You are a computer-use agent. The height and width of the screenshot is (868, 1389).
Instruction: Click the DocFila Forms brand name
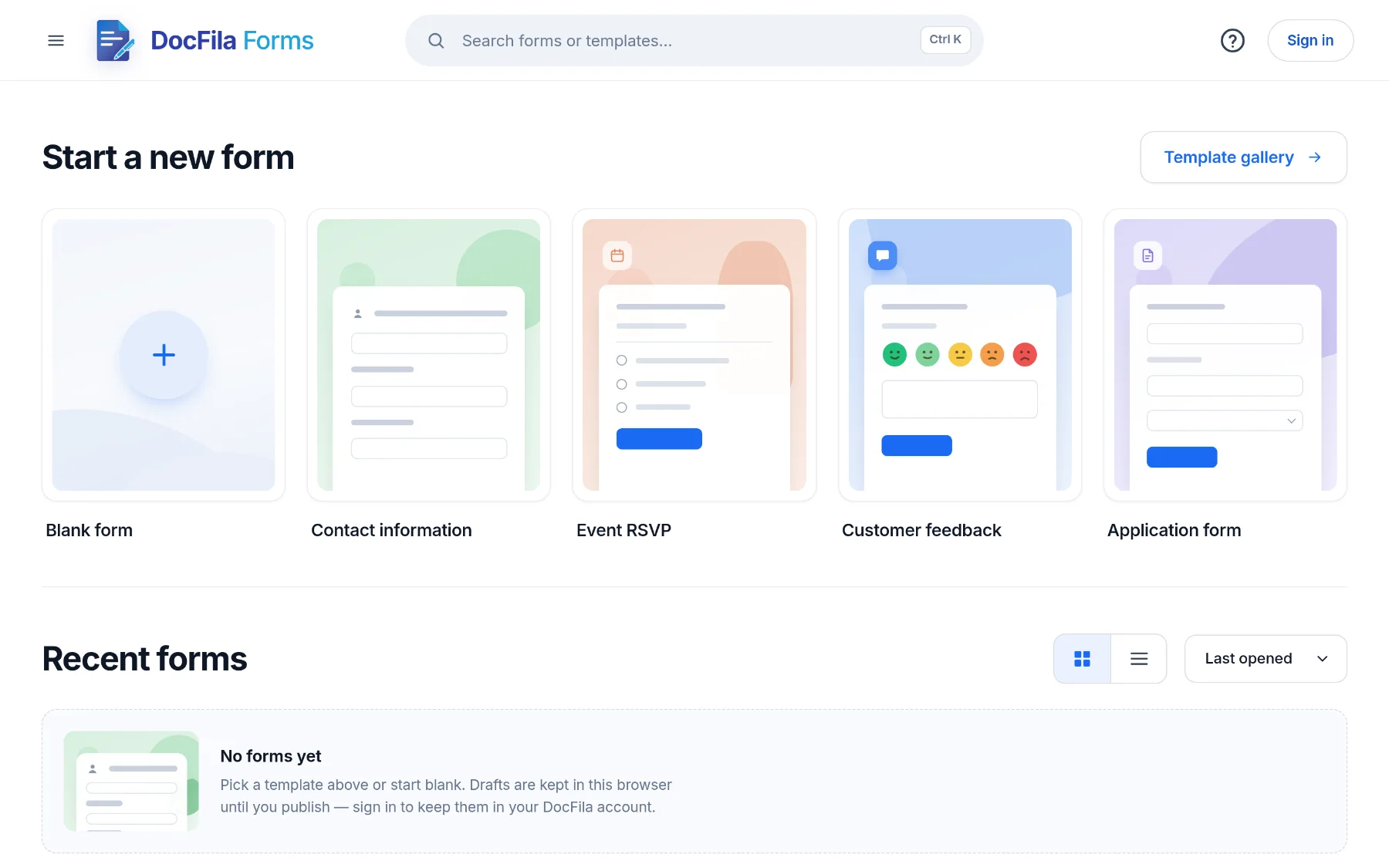click(x=232, y=40)
